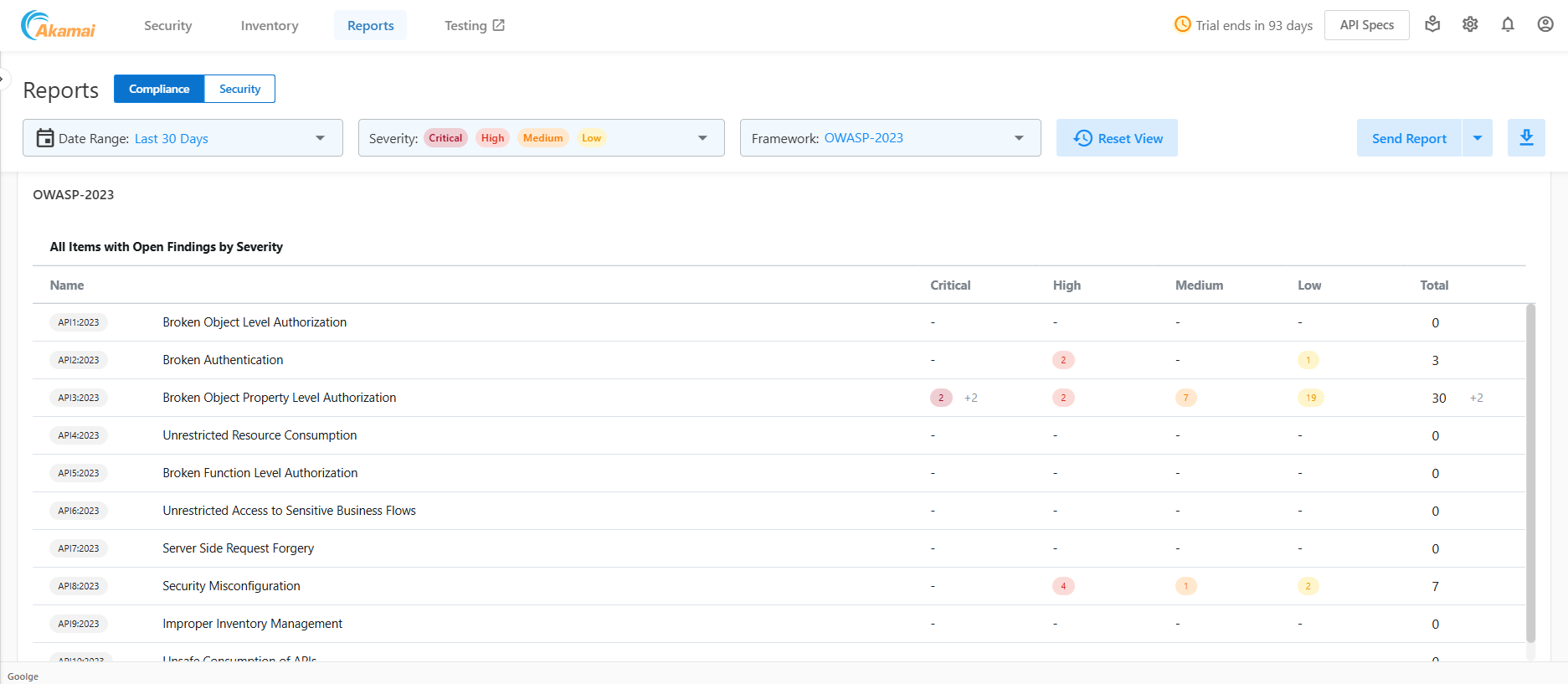Click the help resources icon beside API Specs

tap(1432, 25)
